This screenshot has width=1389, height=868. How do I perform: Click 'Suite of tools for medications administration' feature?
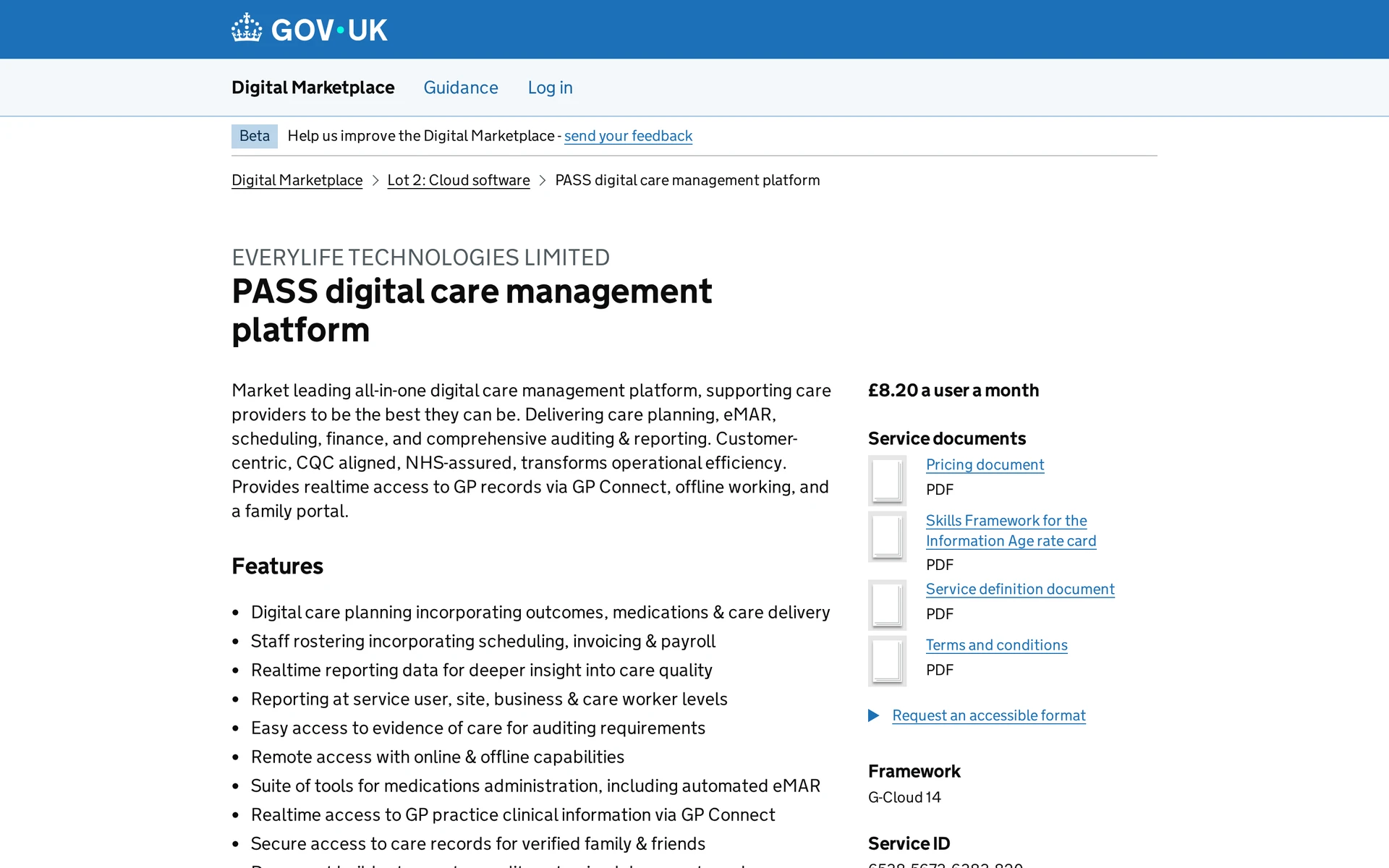[x=535, y=786]
